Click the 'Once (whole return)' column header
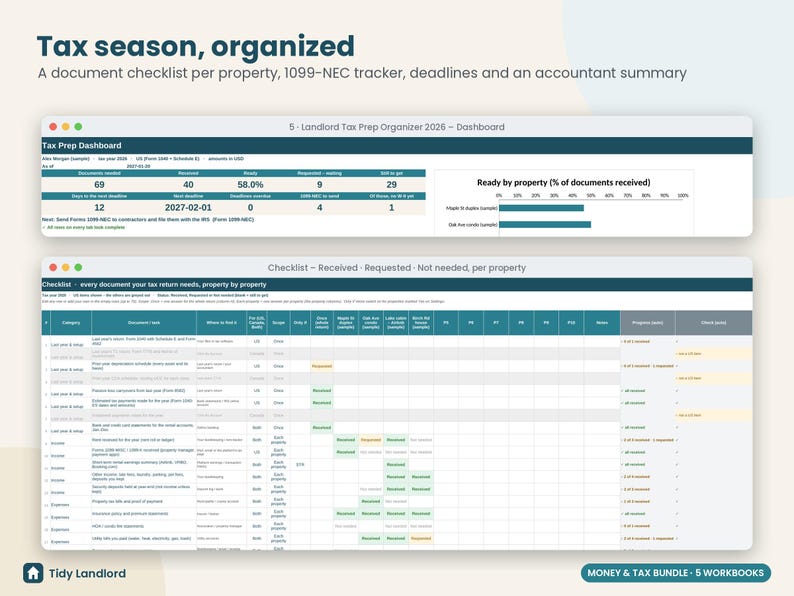 point(322,323)
